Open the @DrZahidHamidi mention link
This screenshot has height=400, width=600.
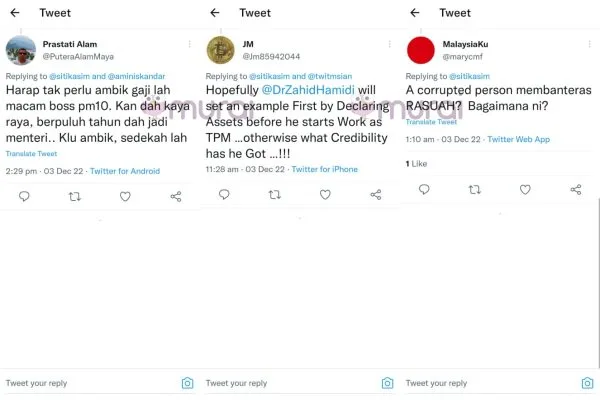308,90
